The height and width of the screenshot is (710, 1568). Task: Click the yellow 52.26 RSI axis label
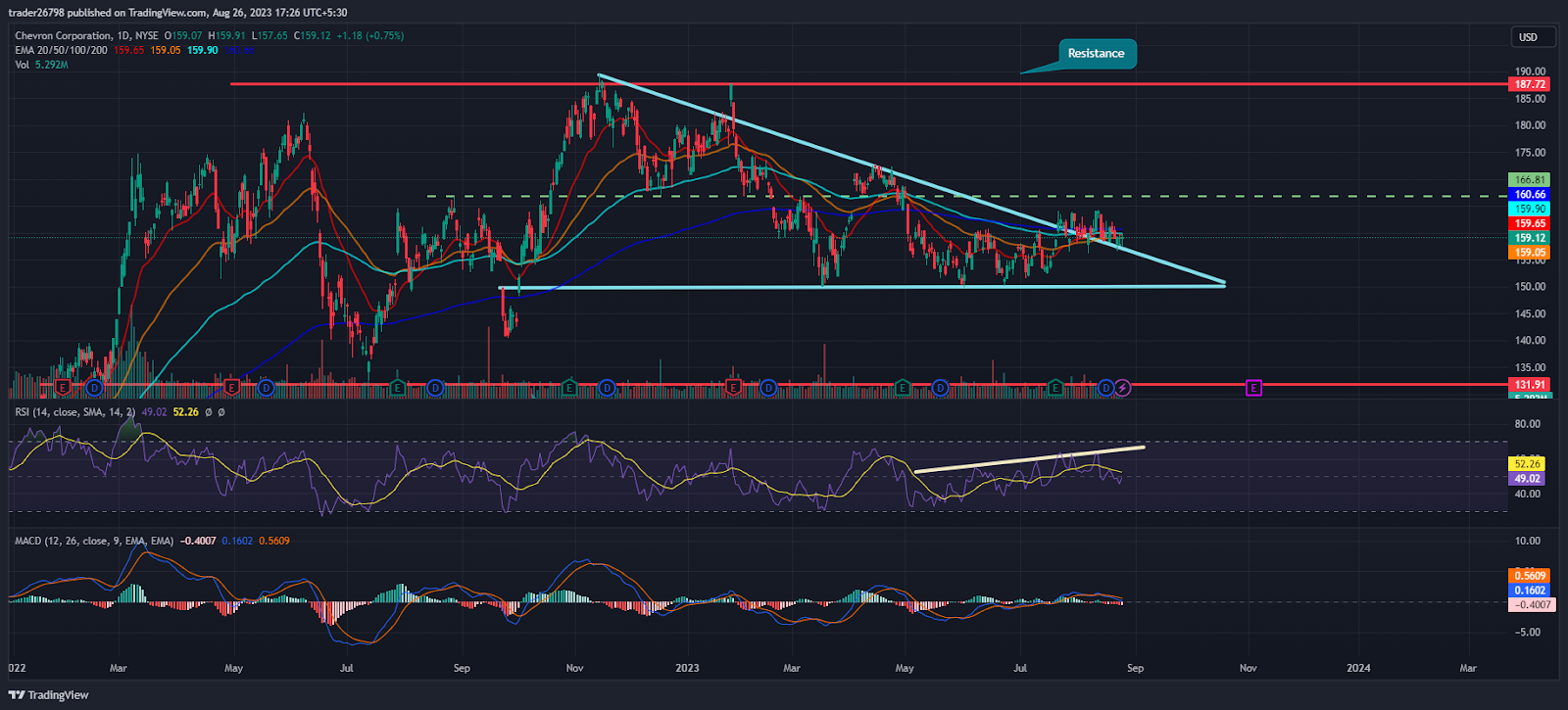click(1528, 464)
